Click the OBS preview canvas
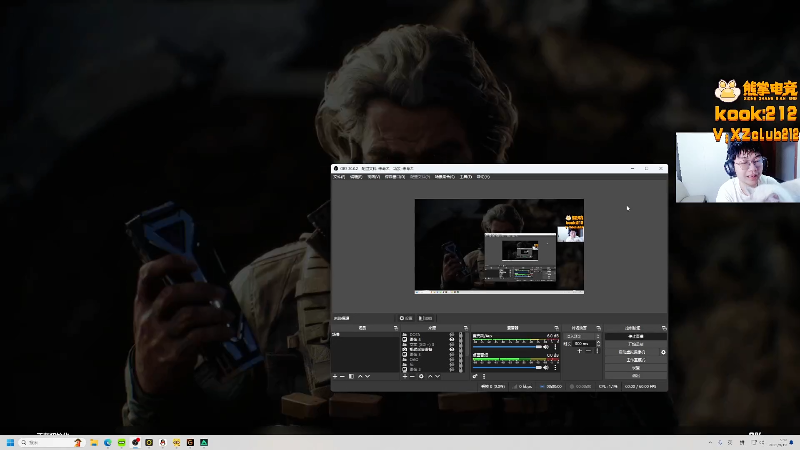 point(499,246)
